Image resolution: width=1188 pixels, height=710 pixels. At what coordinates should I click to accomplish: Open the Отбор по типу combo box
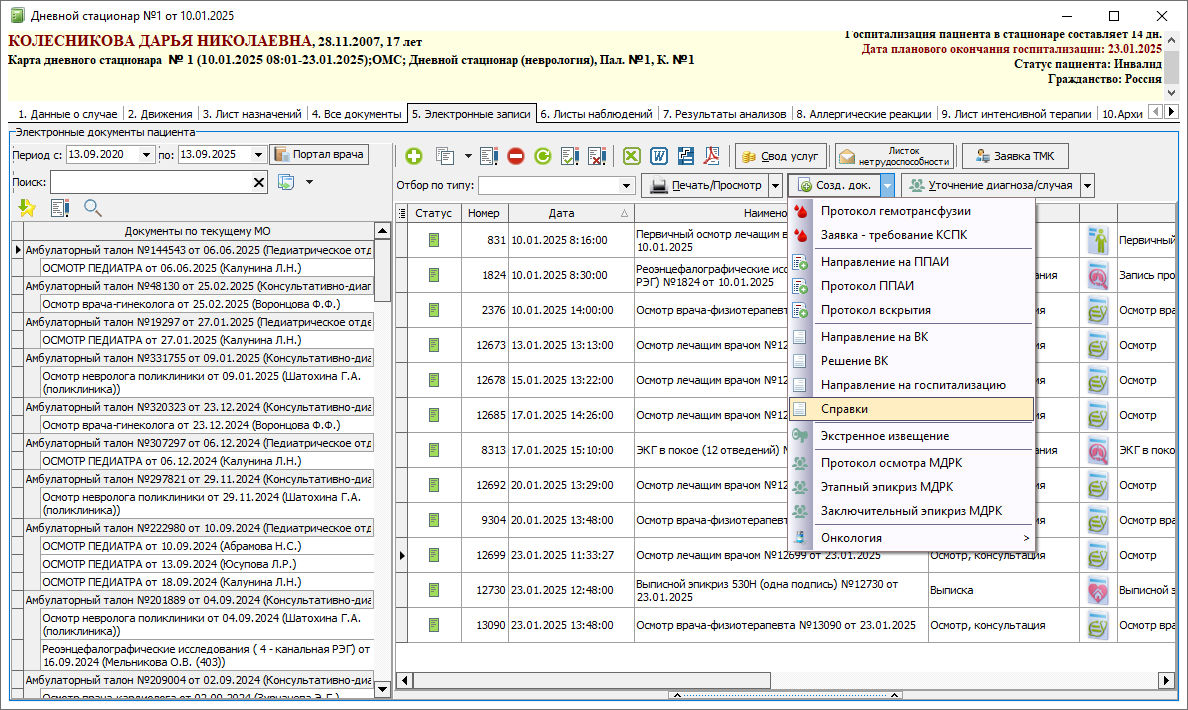627,186
